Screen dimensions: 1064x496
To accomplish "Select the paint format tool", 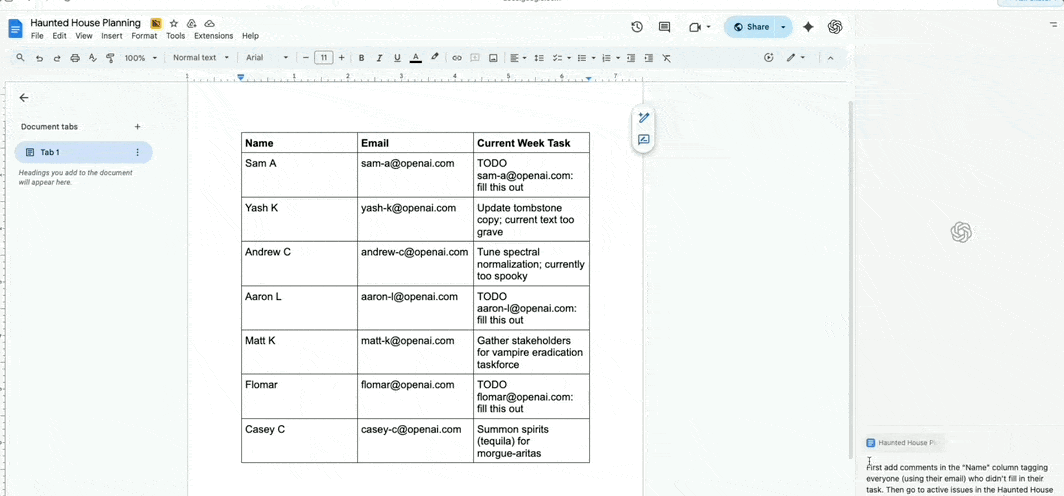I will [111, 58].
